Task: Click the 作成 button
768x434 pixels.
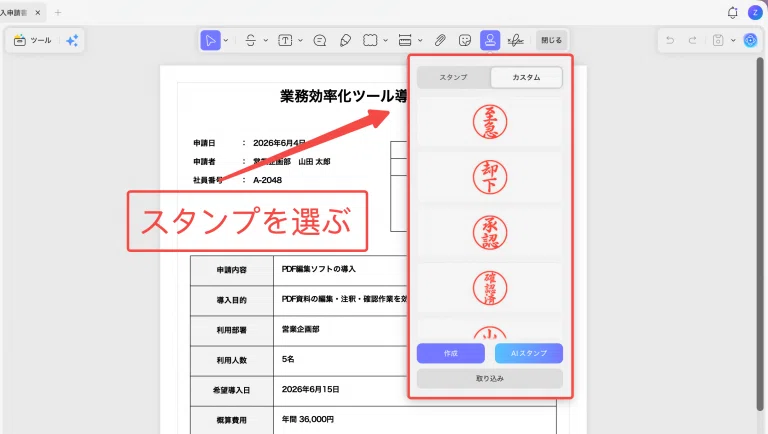Action: click(451, 353)
